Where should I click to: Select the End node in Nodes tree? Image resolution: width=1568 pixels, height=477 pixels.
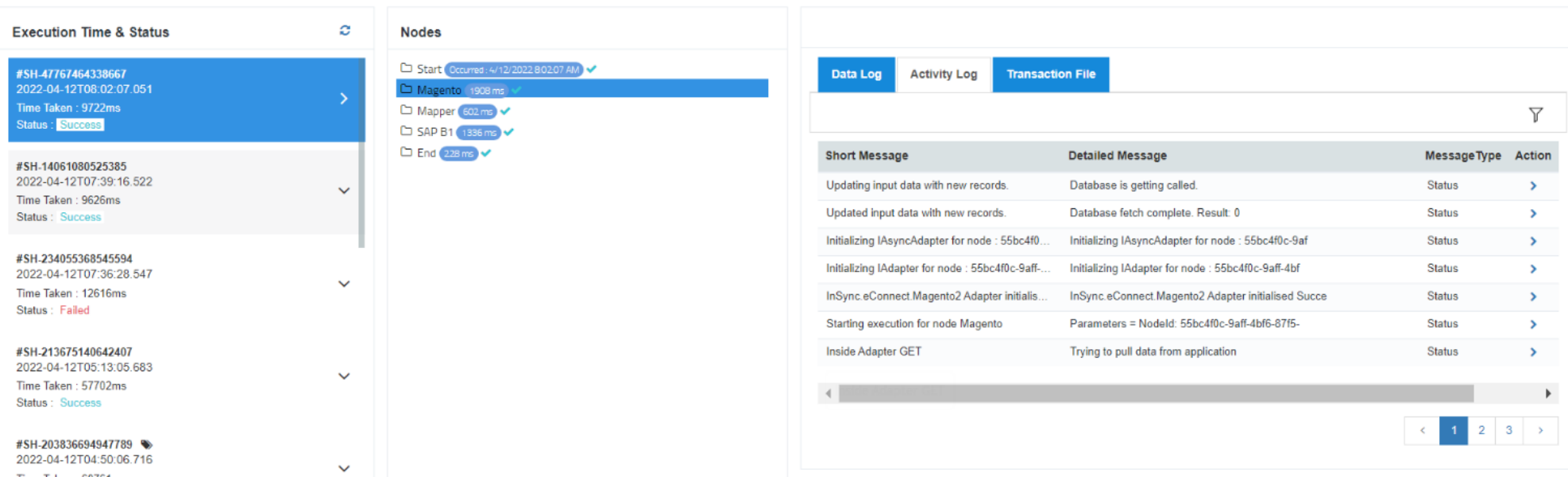point(427,153)
